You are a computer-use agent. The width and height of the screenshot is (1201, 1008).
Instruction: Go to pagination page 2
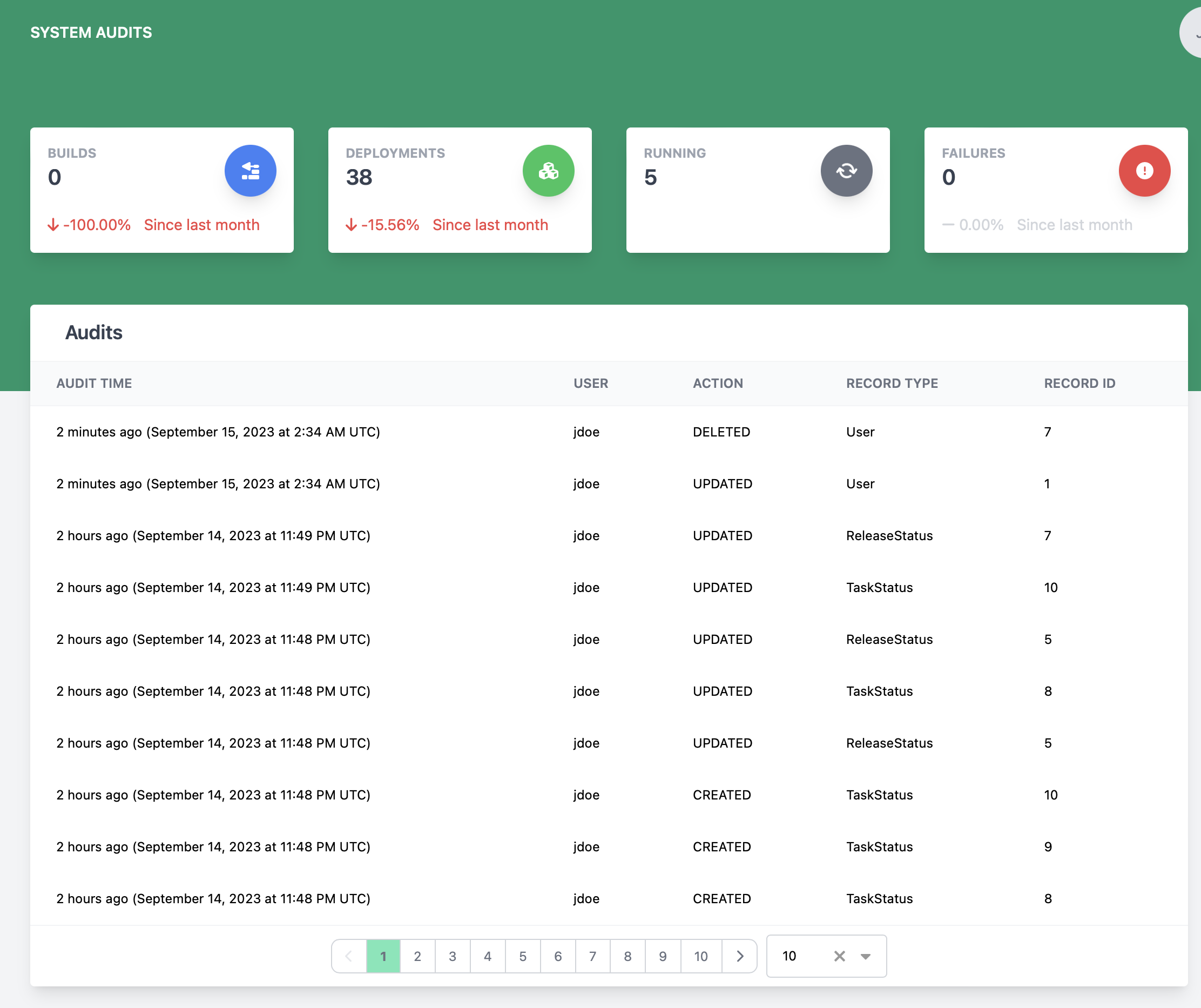click(417, 956)
